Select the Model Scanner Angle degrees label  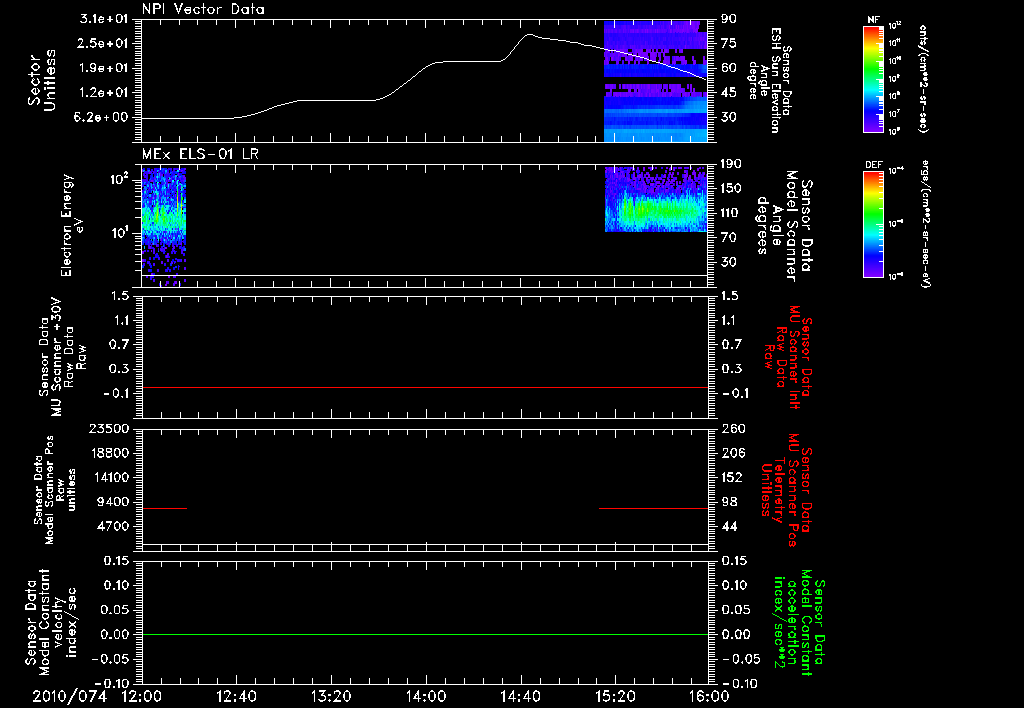pyautogui.click(x=784, y=226)
